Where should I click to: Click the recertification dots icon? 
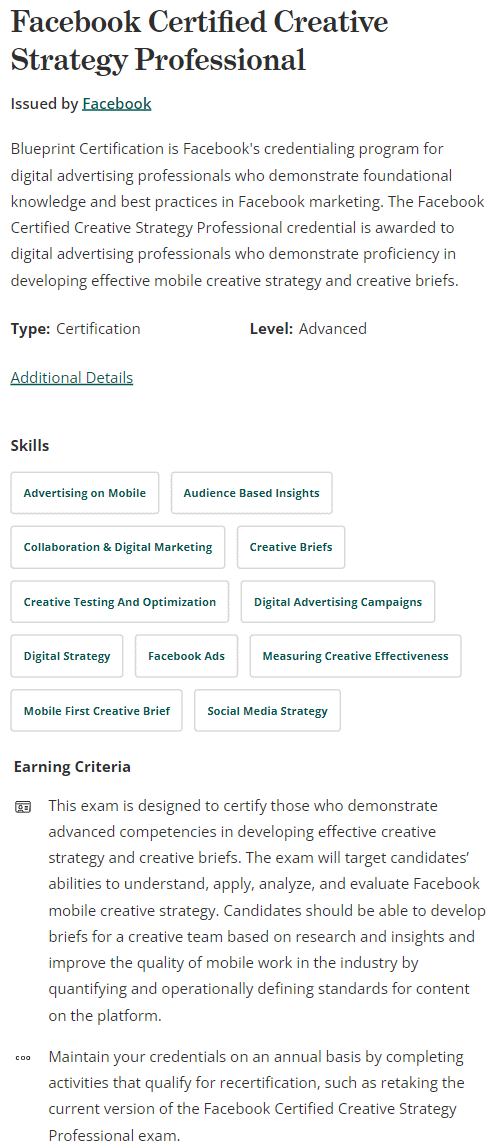pyautogui.click(x=23, y=1058)
